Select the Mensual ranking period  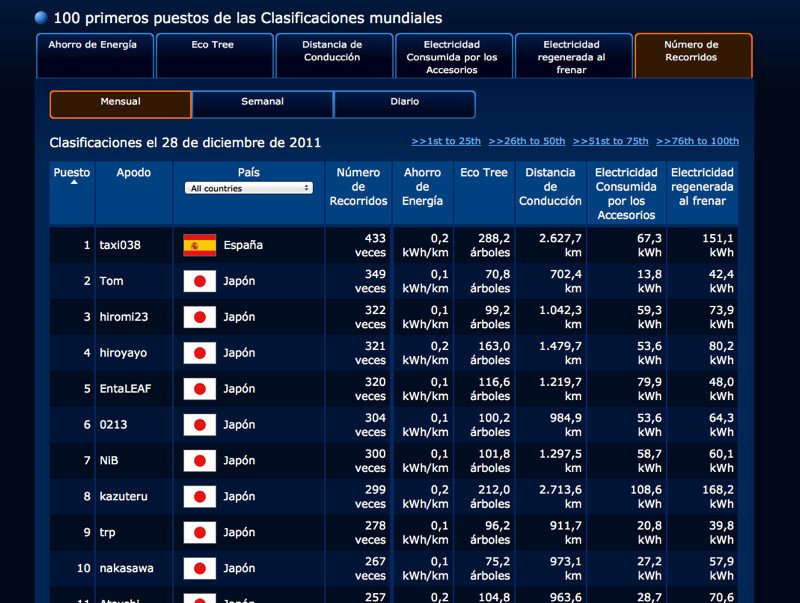(x=120, y=104)
